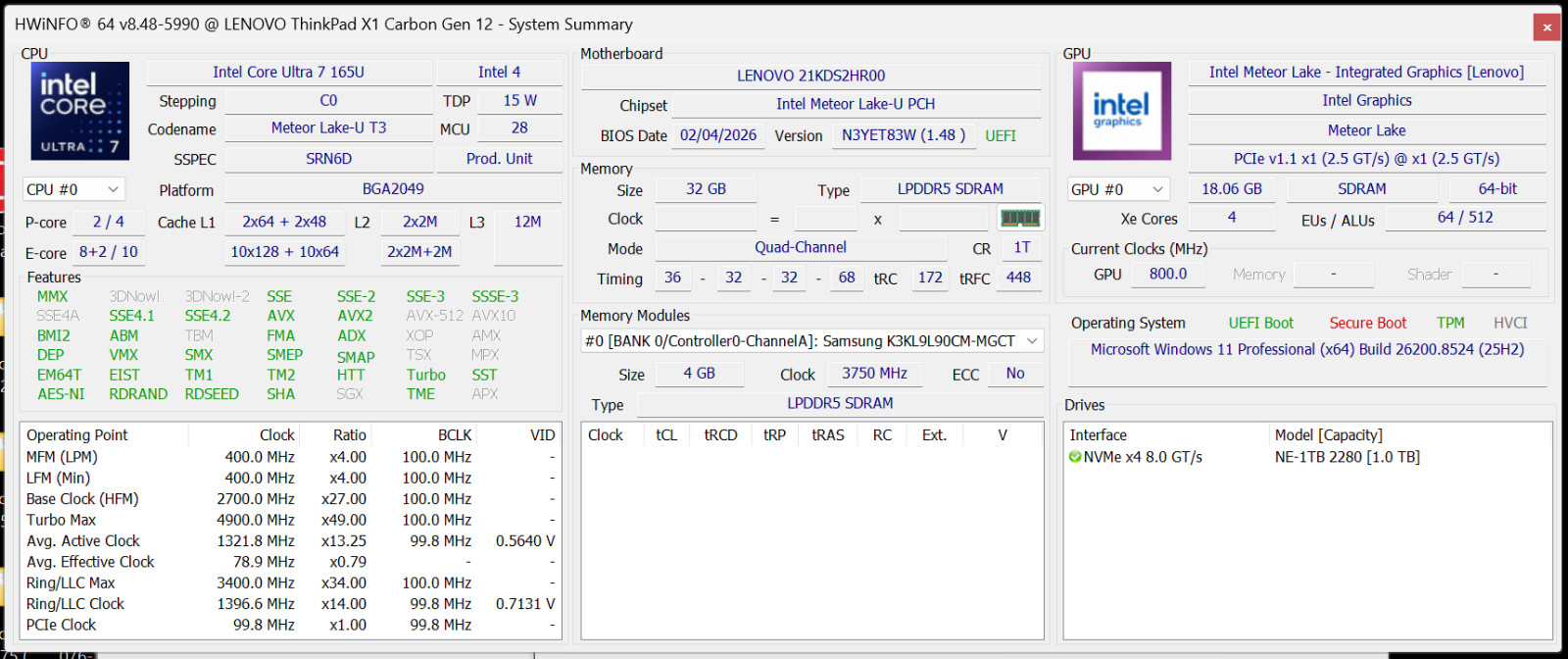Viewport: 1568px width, 659px height.
Task: Click the UEFI Boot label
Action: [1261, 324]
